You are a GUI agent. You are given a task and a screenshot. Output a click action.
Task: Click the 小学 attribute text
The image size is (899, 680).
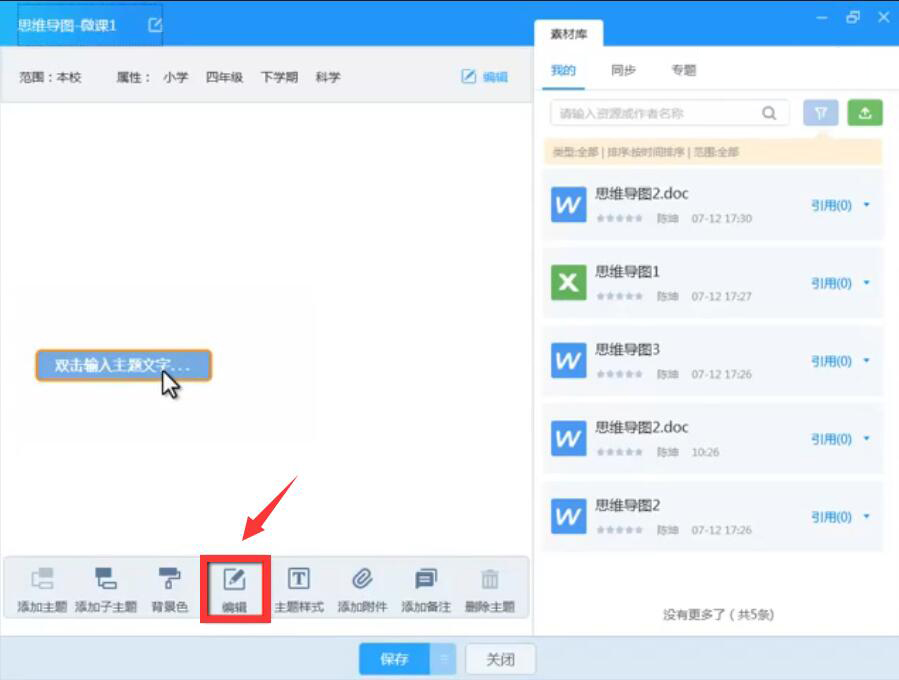[175, 77]
